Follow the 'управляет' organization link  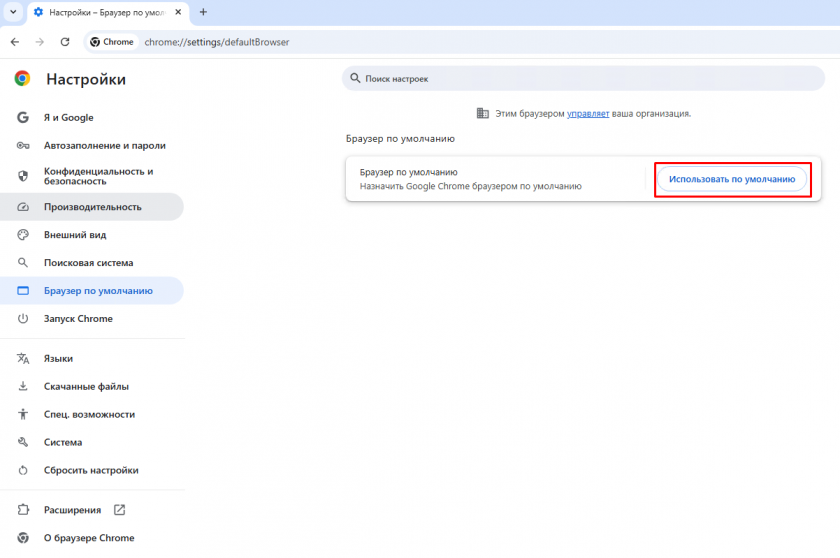click(588, 114)
